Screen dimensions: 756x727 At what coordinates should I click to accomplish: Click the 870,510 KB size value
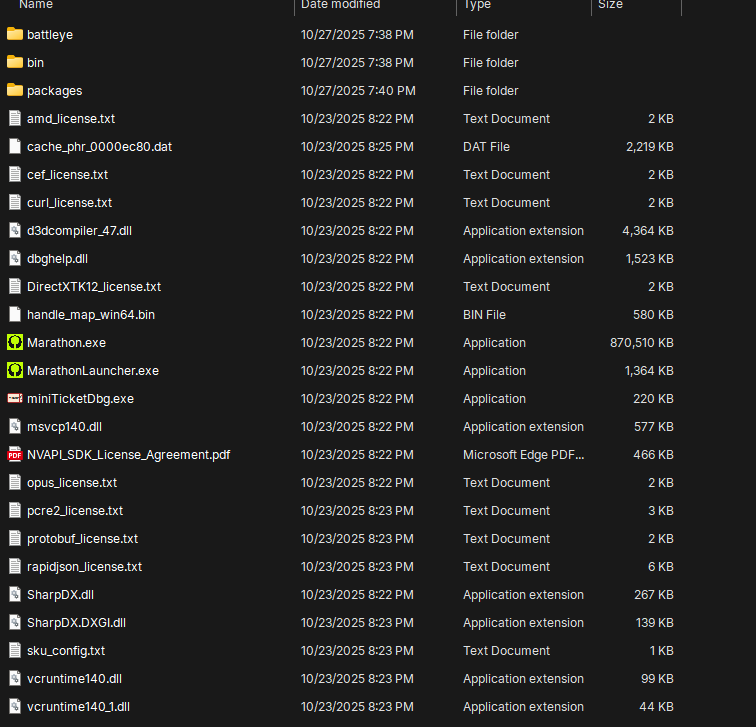(x=641, y=342)
